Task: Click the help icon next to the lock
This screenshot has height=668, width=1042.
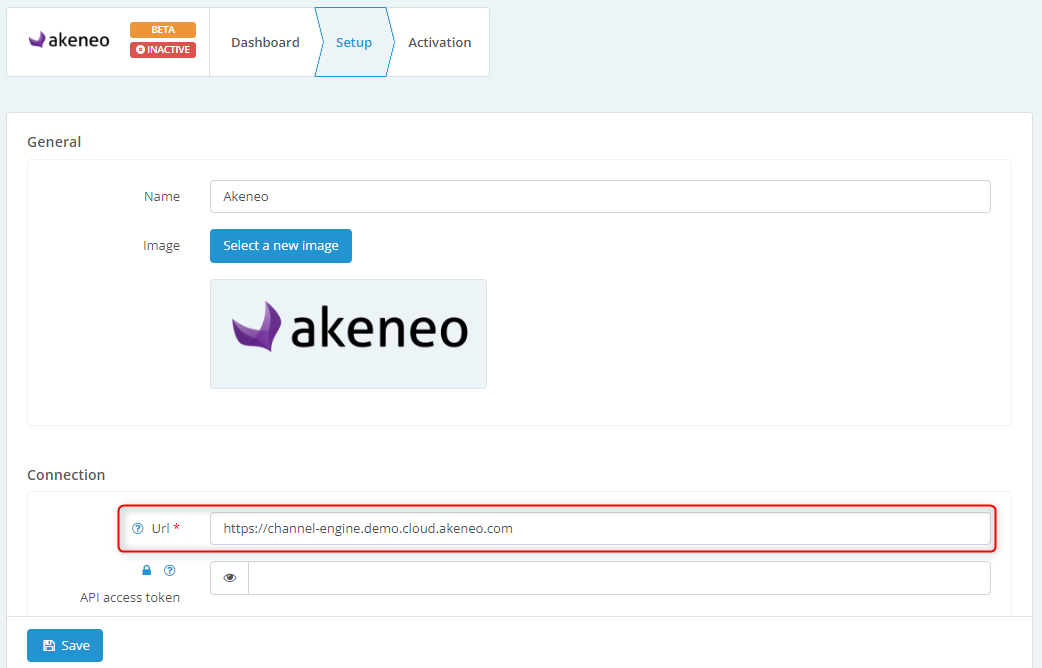Action: coord(169,571)
